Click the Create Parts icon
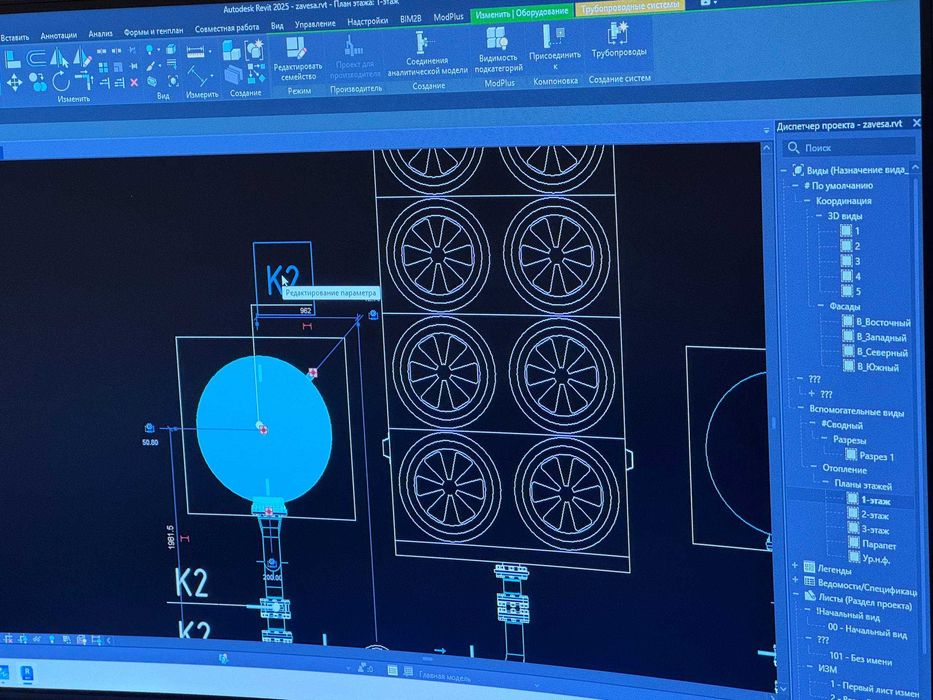The width and height of the screenshot is (933, 700). [233, 75]
